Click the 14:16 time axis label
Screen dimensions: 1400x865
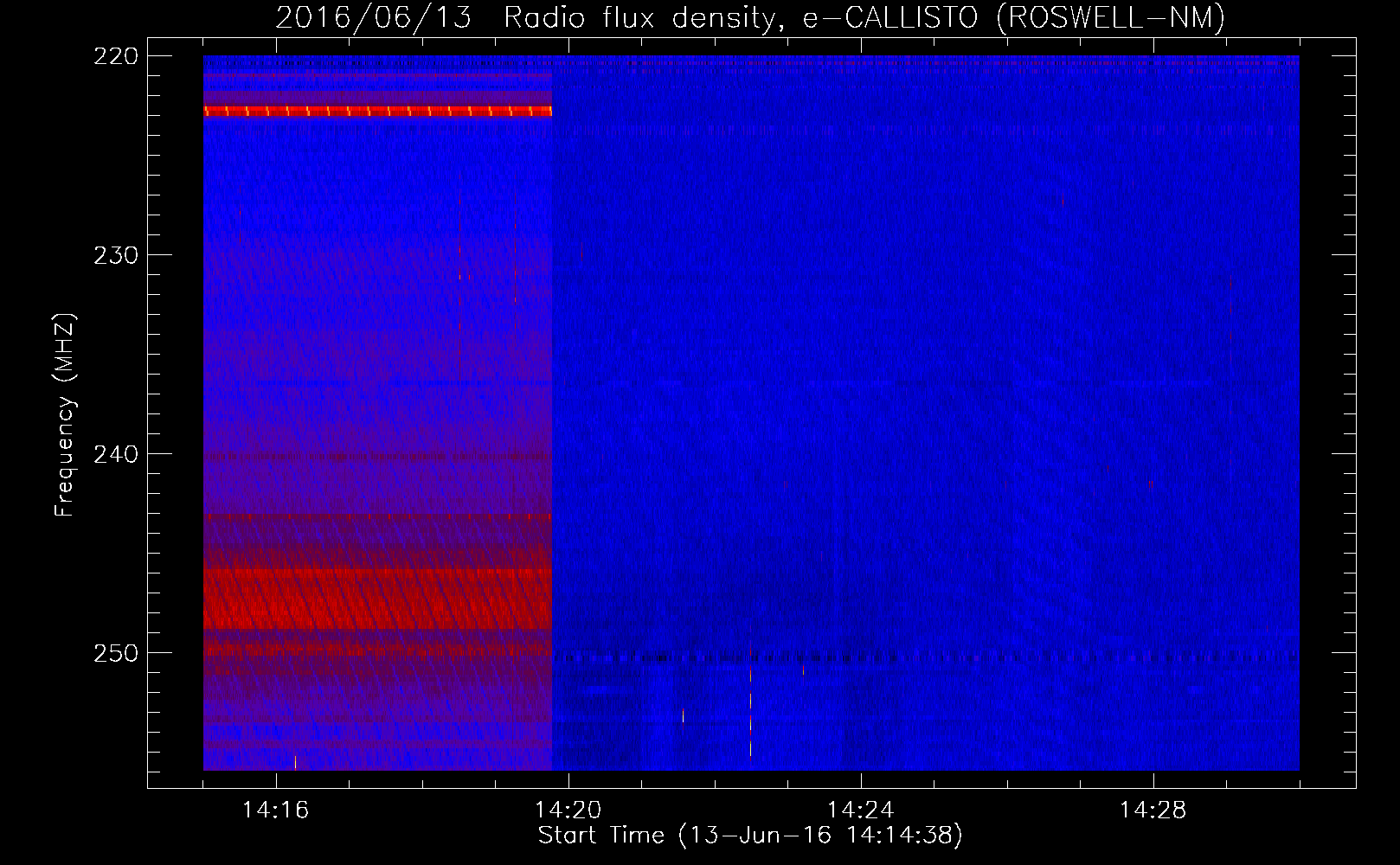point(275,810)
